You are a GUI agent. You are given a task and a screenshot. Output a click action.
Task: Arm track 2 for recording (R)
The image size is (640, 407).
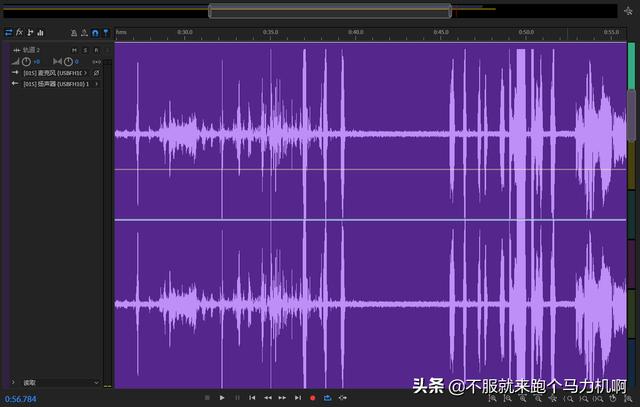pyautogui.click(x=96, y=49)
